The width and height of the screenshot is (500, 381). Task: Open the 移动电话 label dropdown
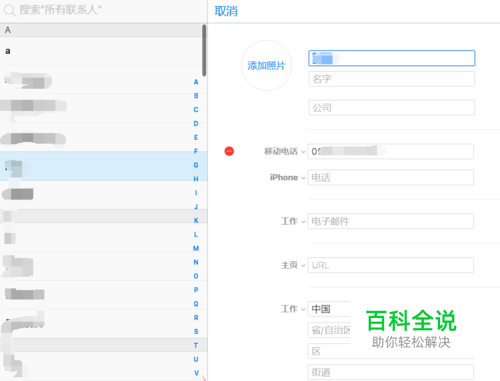point(285,151)
